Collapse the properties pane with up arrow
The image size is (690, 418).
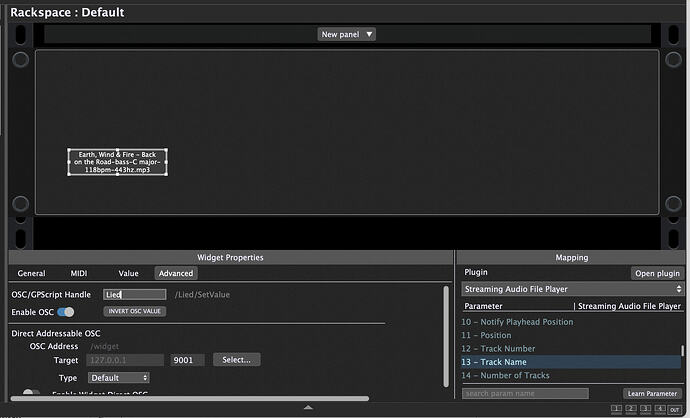(308, 407)
